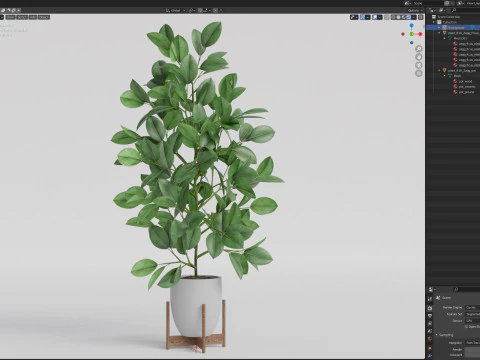The height and width of the screenshot is (360, 480).
Task: Click the green Y axis gizmo ball
Action: (x=412, y=34)
